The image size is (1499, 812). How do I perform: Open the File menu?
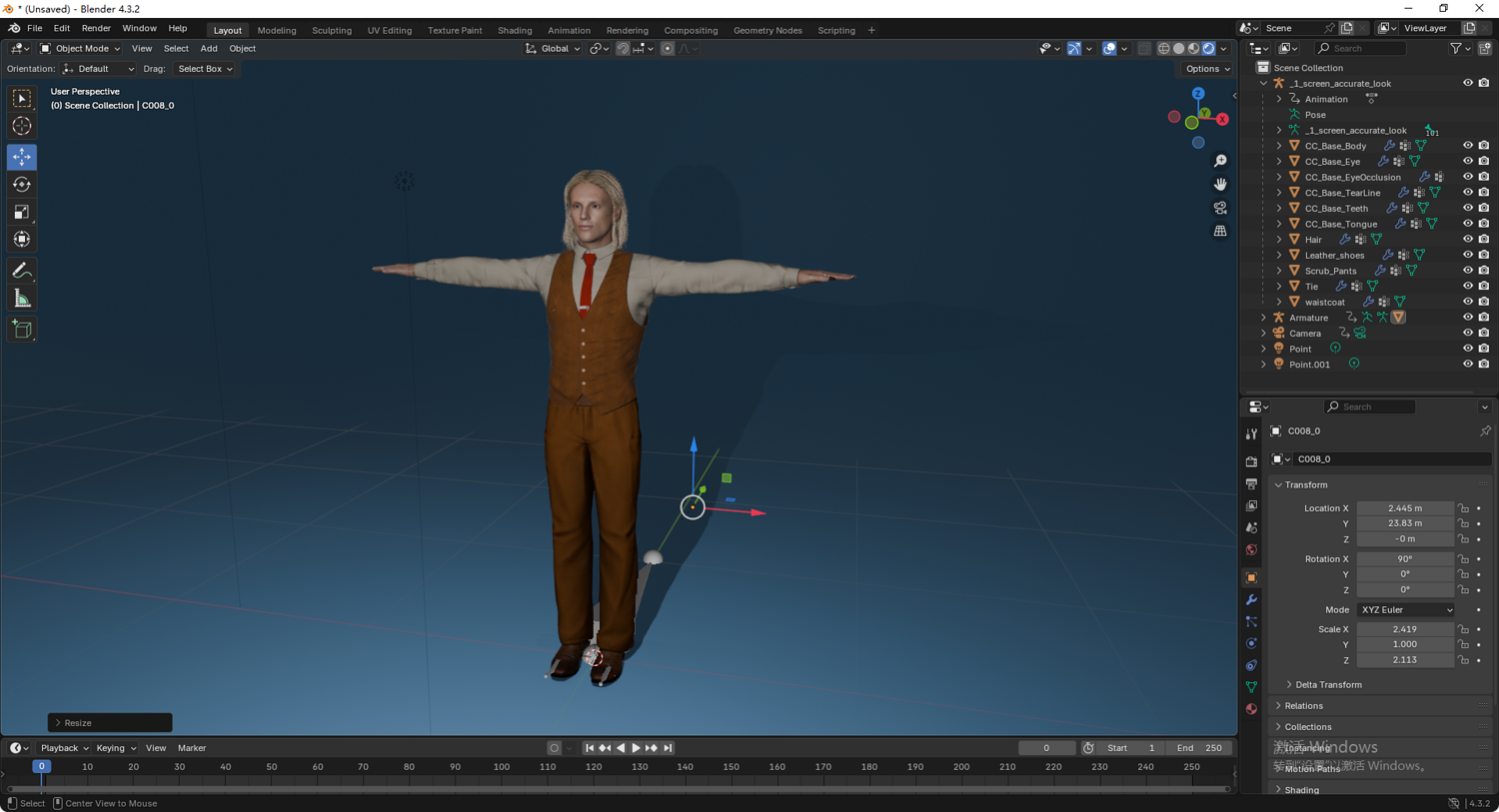35,28
